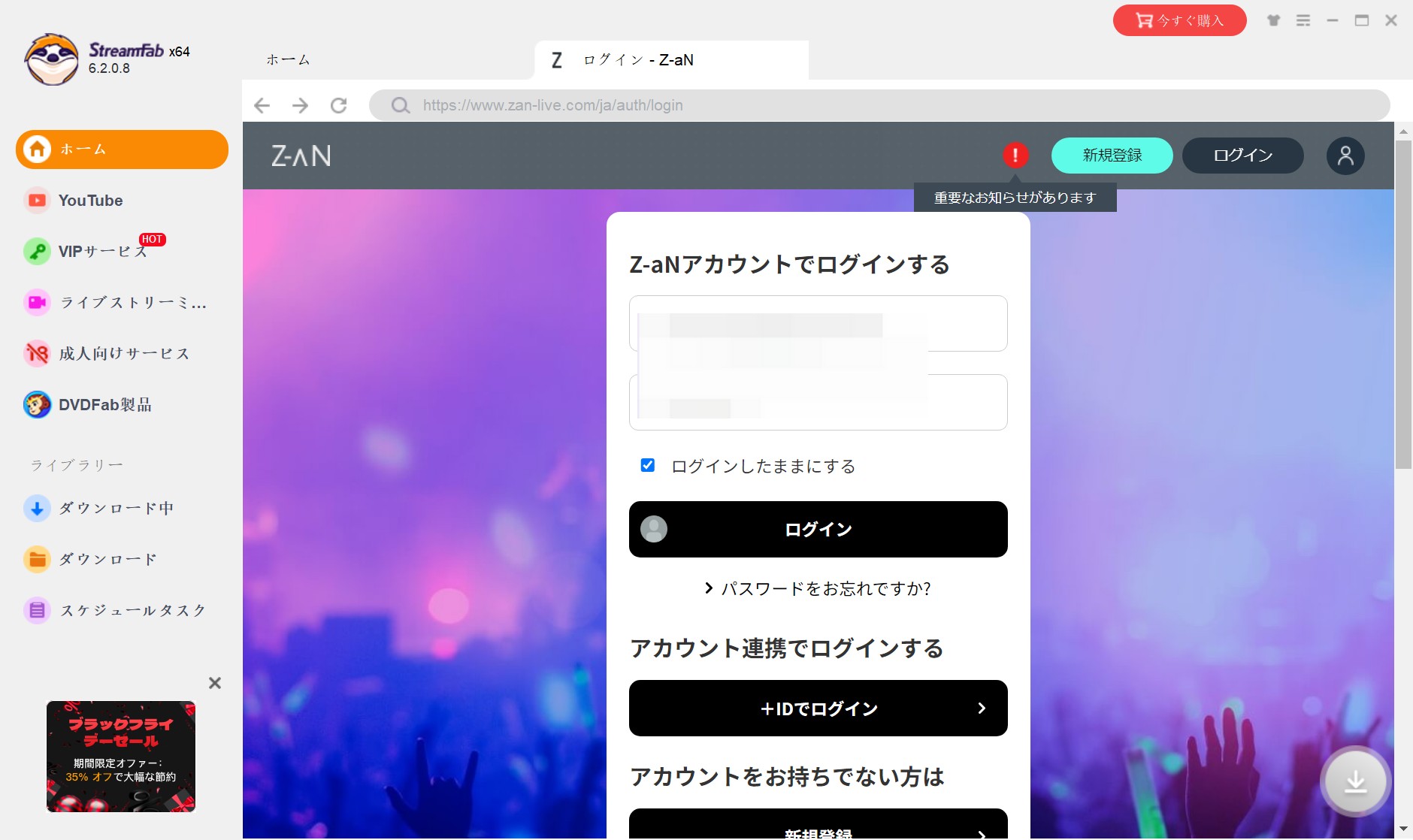This screenshot has height=840, width=1413.
Task: Click the +IDでログイン button
Action: tap(818, 709)
